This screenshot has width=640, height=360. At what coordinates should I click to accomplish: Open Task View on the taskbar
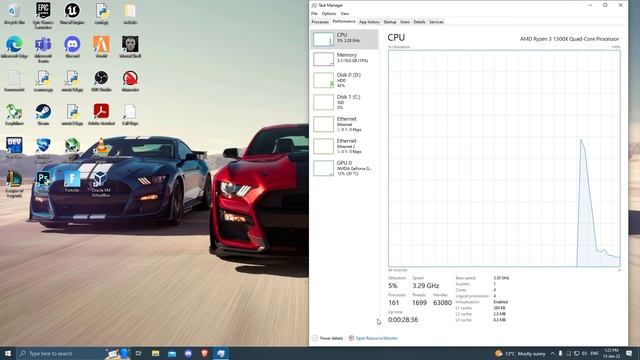(139, 353)
